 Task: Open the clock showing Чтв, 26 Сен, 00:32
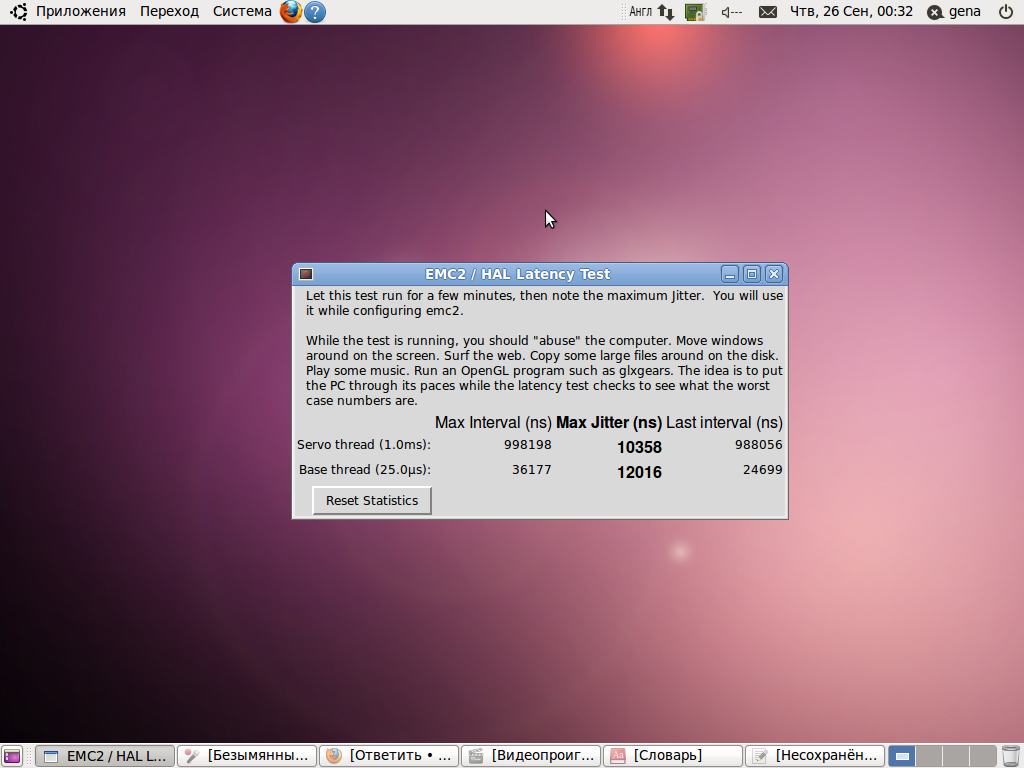pyautogui.click(x=851, y=11)
